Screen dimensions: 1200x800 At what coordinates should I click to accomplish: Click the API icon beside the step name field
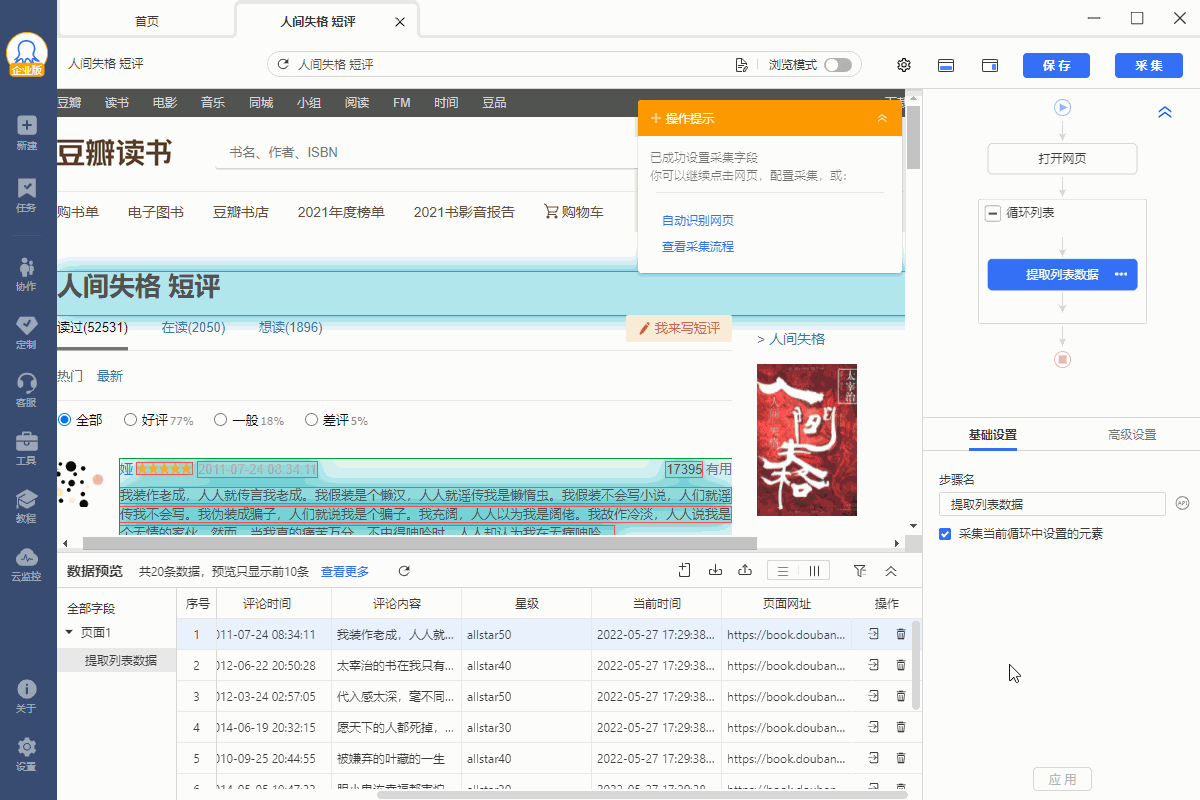coord(1182,503)
